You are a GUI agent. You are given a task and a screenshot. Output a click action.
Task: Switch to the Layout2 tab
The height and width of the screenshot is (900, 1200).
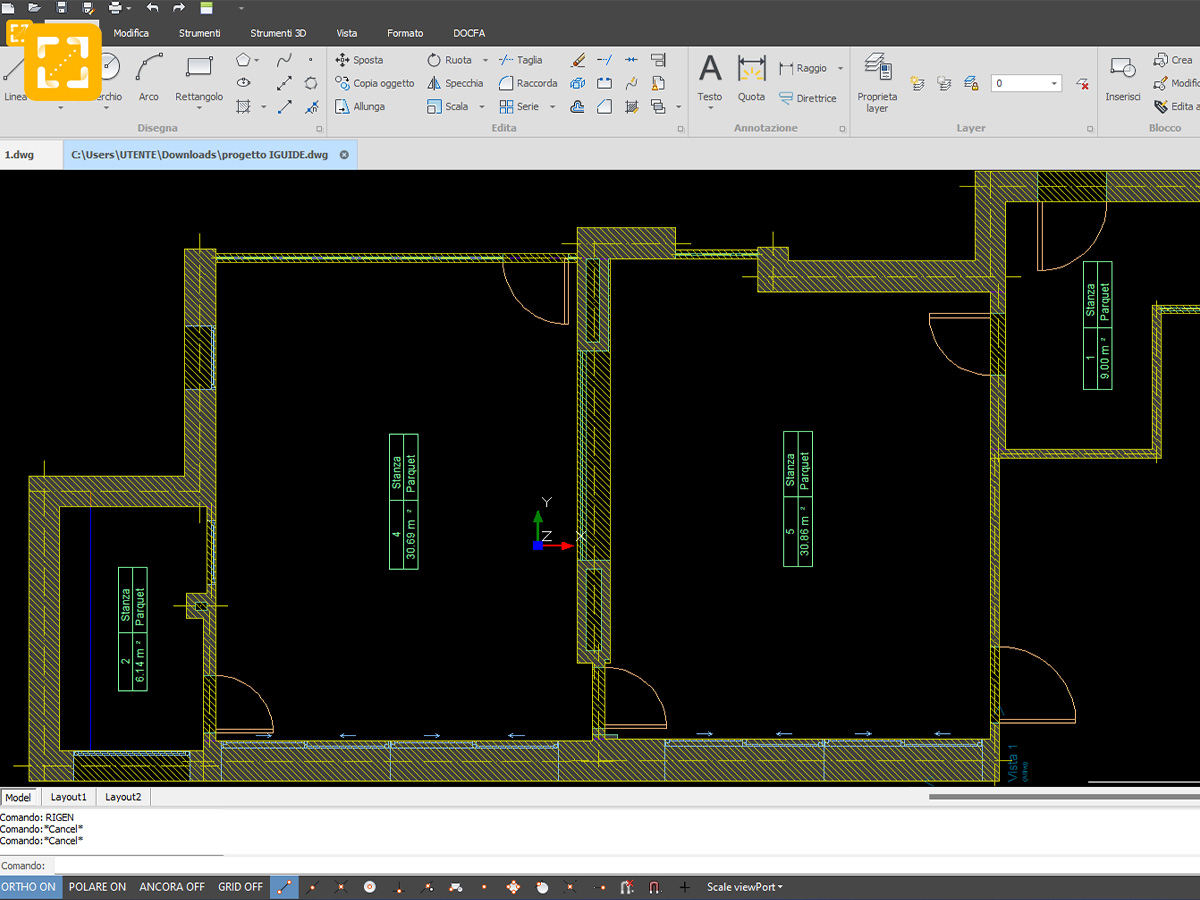(x=123, y=797)
